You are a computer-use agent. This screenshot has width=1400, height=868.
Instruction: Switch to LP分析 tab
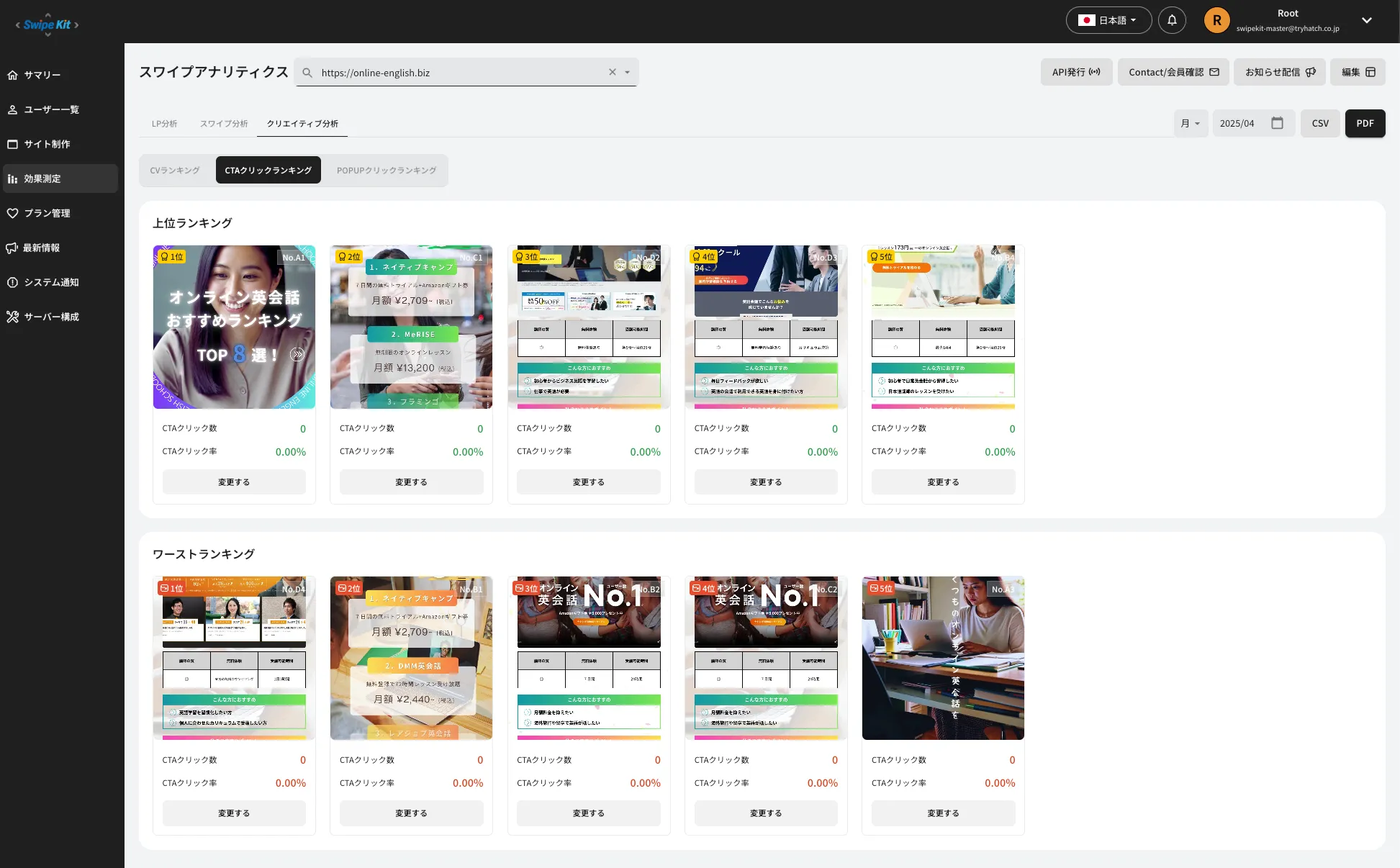pos(164,124)
